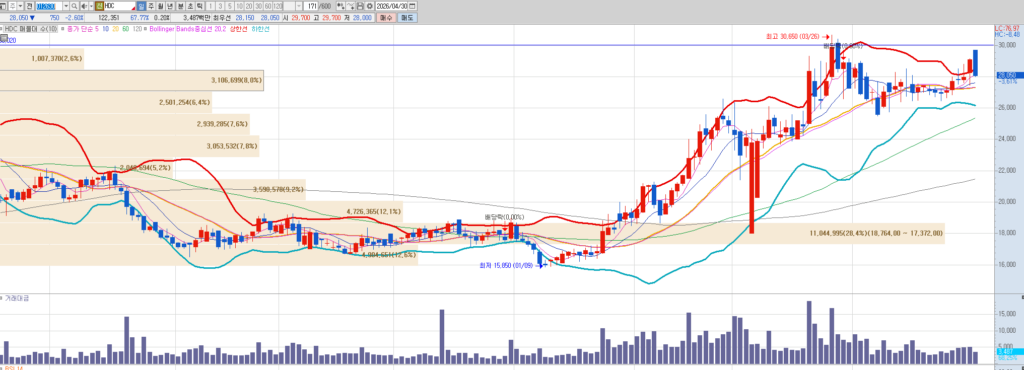Click the candle chart type icon
The image size is (1024, 370).
pyautogui.click(x=340, y=6)
